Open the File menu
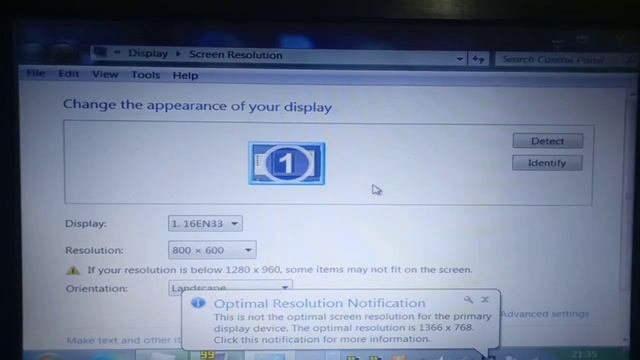 [x=36, y=73]
